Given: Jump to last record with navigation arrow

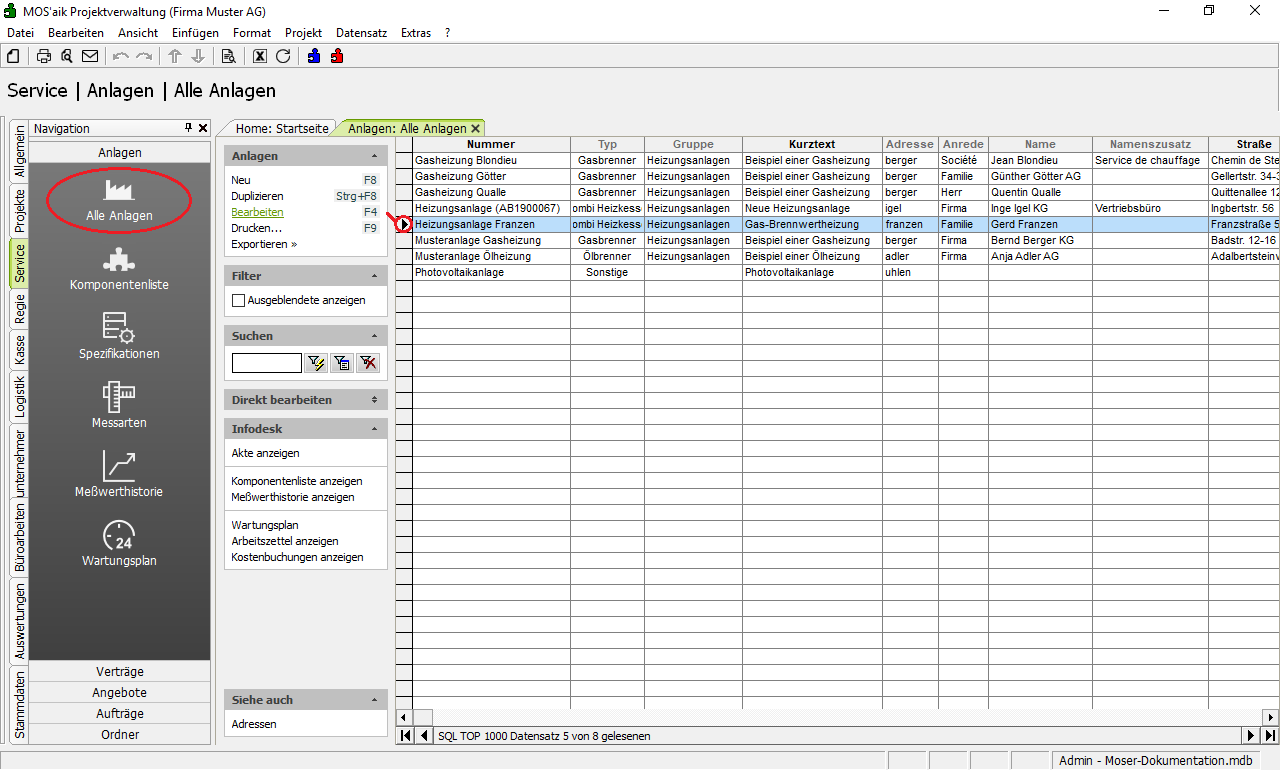Looking at the screenshot, I should point(1270,736).
